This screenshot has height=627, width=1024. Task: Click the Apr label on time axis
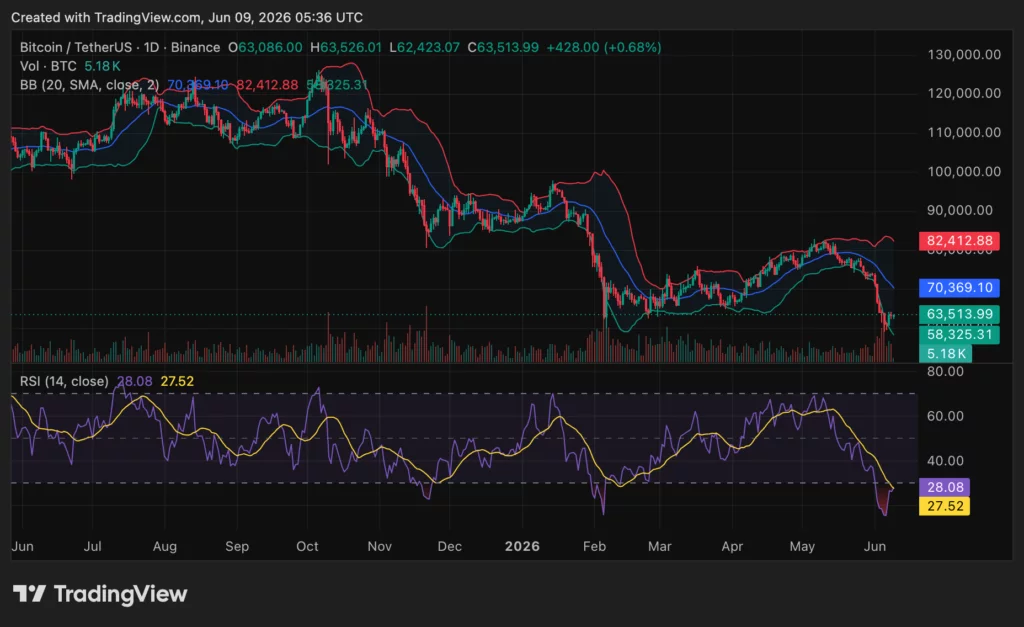point(732,546)
